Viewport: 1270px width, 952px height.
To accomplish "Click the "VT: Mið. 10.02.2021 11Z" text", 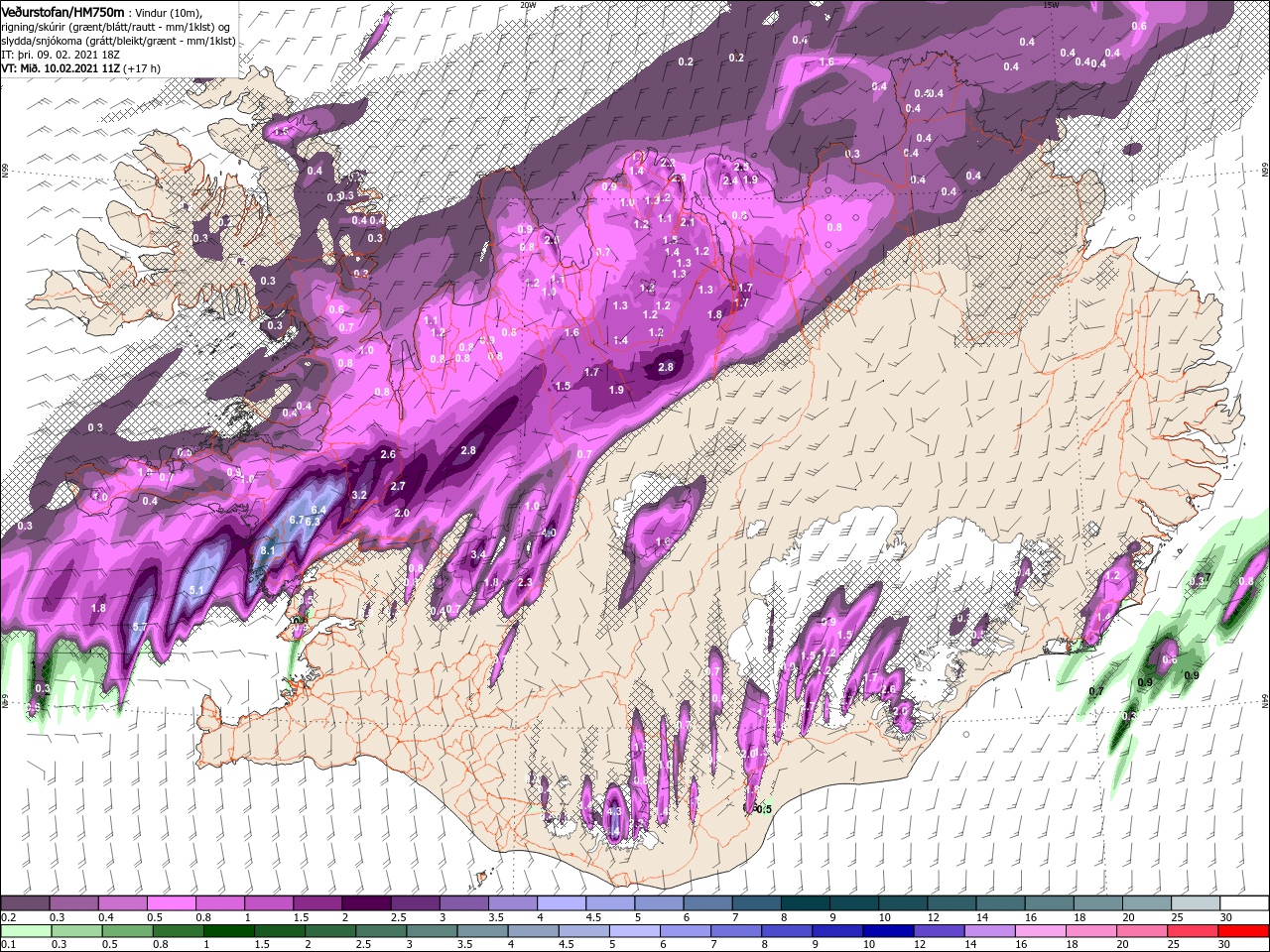I will (60, 69).
